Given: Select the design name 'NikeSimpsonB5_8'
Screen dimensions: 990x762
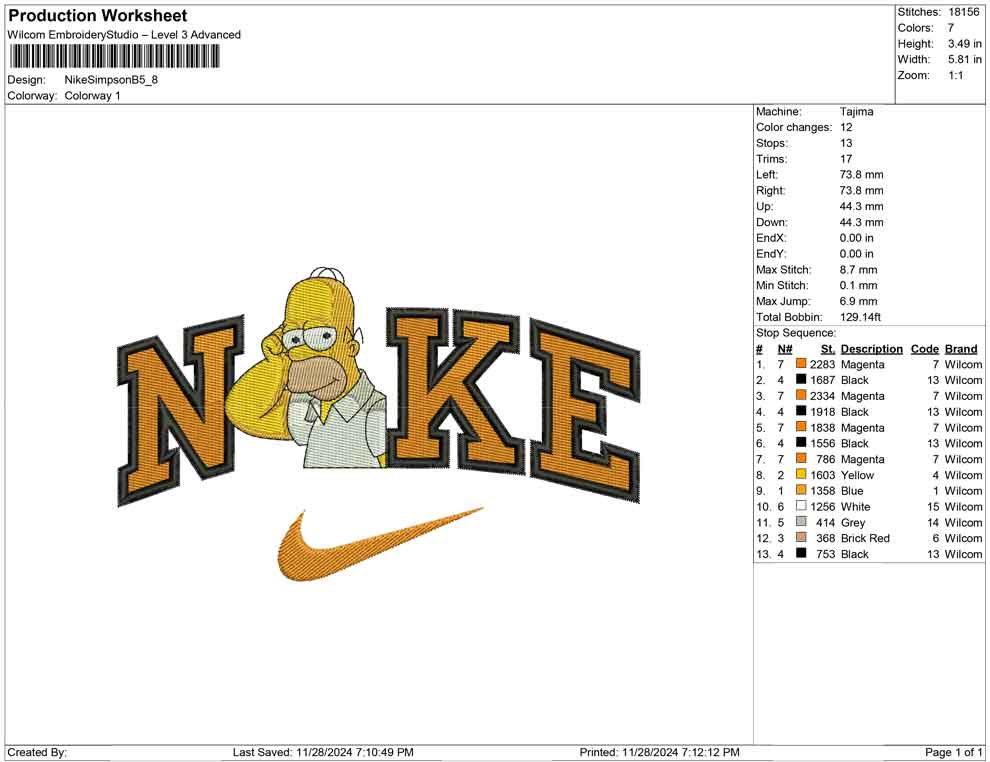Looking at the screenshot, I should pos(111,80).
